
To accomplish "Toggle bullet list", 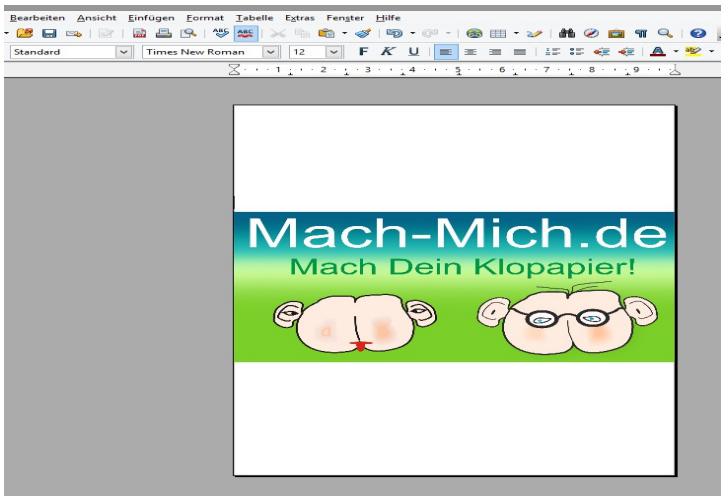I will pyautogui.click(x=576, y=52).
